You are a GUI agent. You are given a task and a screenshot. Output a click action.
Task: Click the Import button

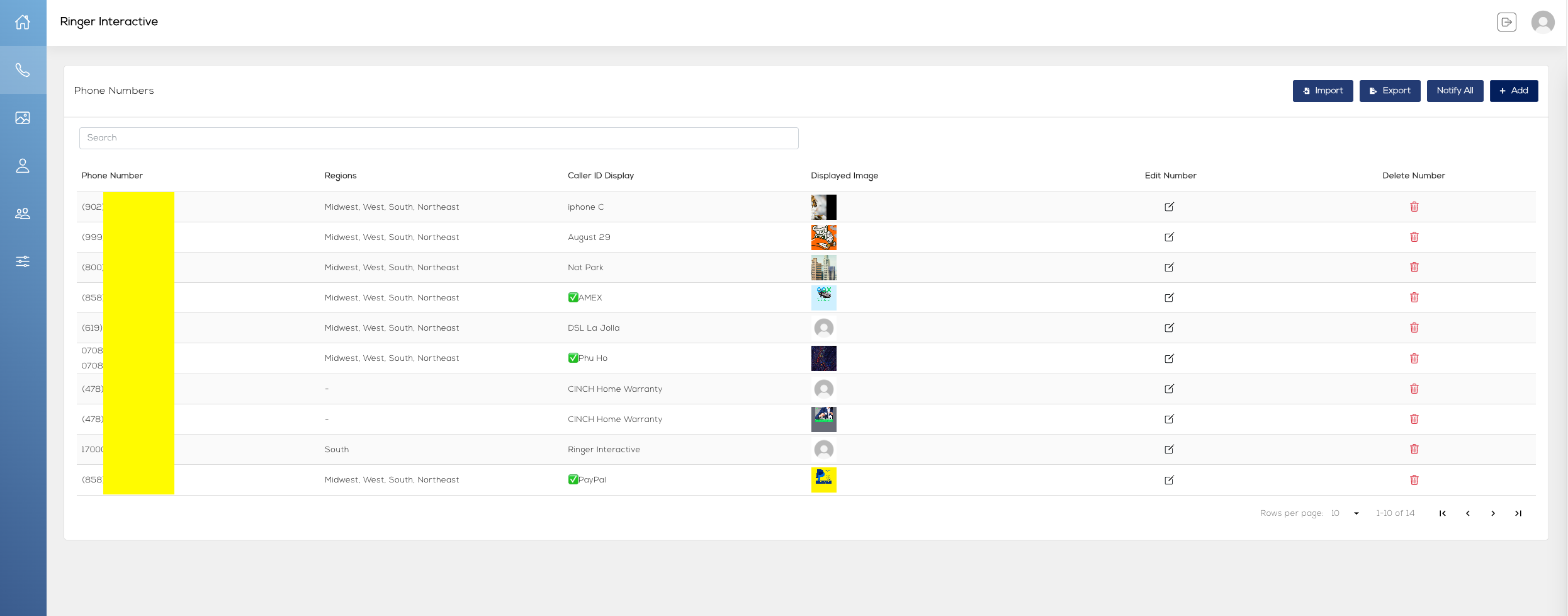pos(1323,91)
